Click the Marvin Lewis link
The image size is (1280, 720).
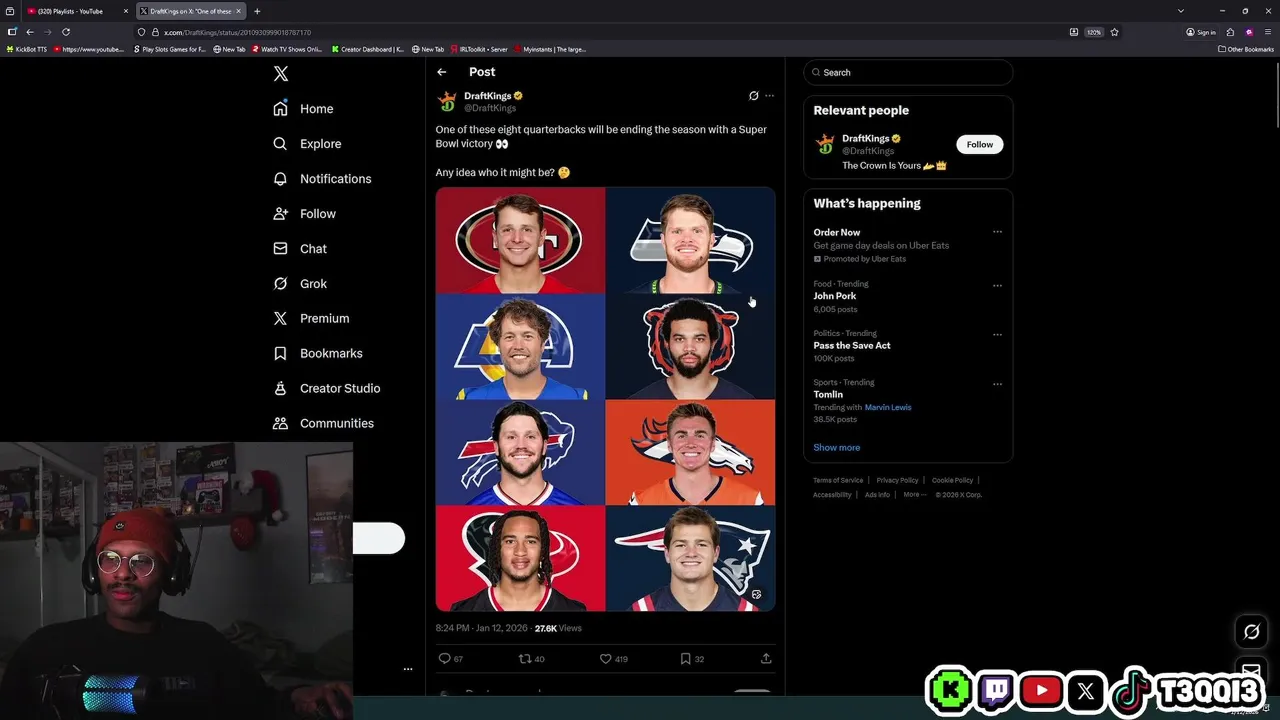(888, 407)
